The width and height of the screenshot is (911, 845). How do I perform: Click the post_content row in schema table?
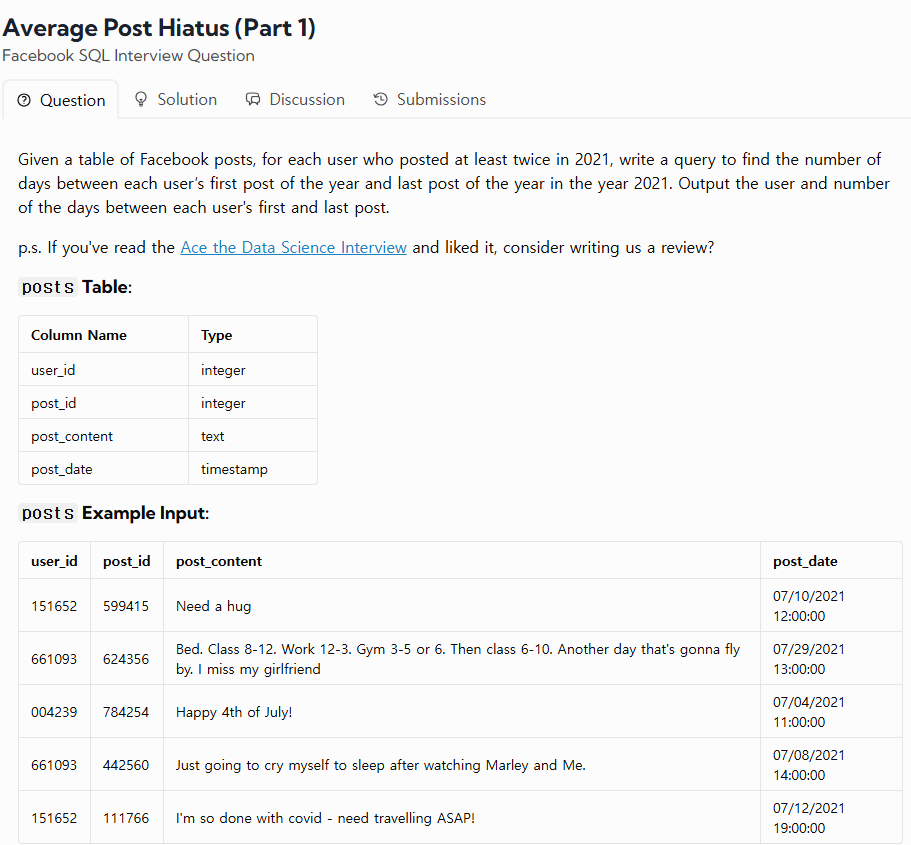tap(168, 436)
